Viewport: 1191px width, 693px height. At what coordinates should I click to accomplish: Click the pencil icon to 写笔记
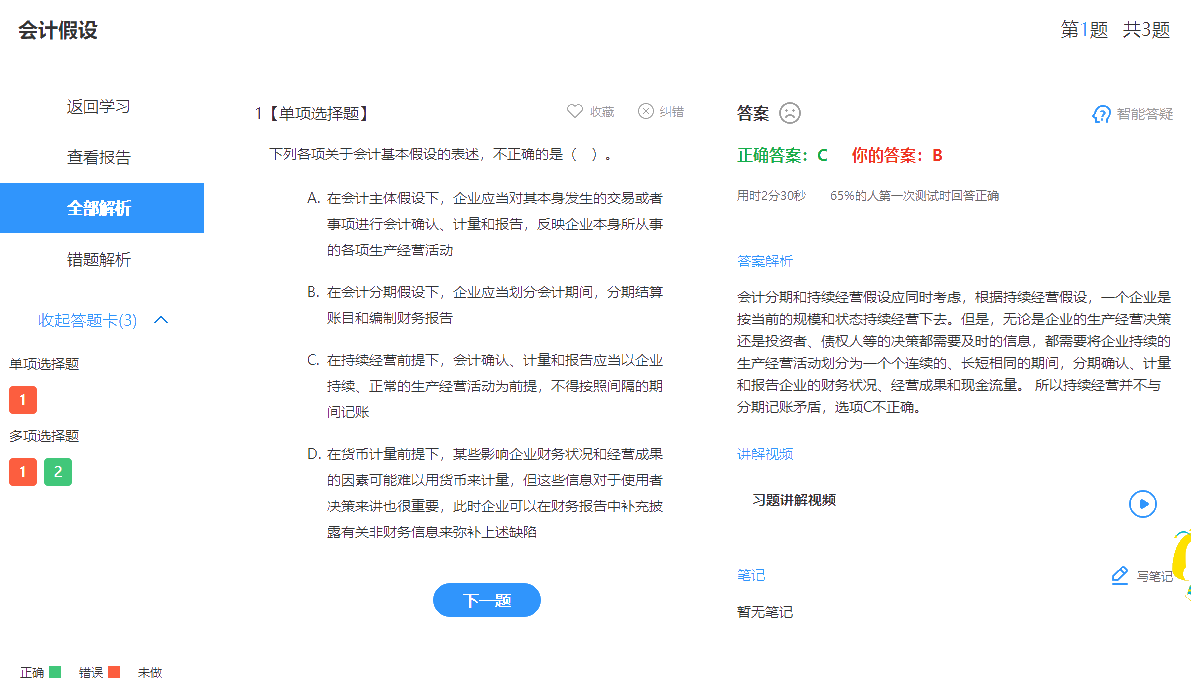coord(1119,575)
